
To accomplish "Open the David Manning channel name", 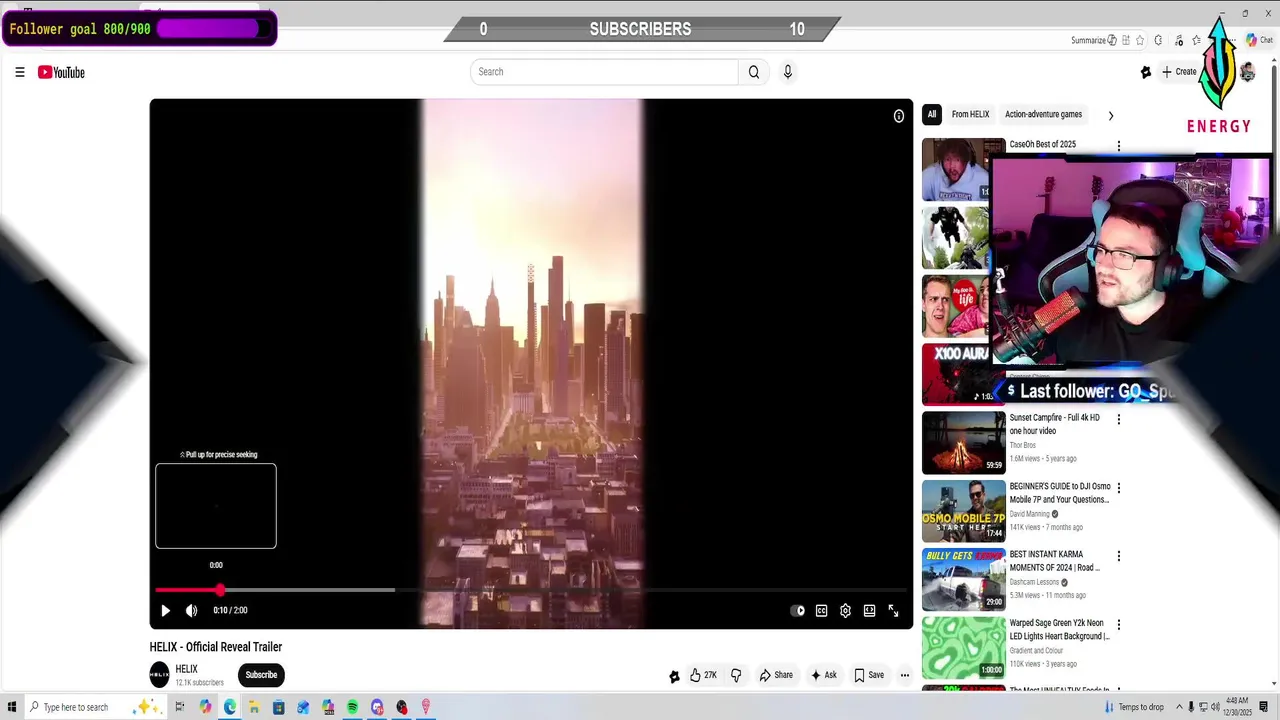I will (1030, 514).
